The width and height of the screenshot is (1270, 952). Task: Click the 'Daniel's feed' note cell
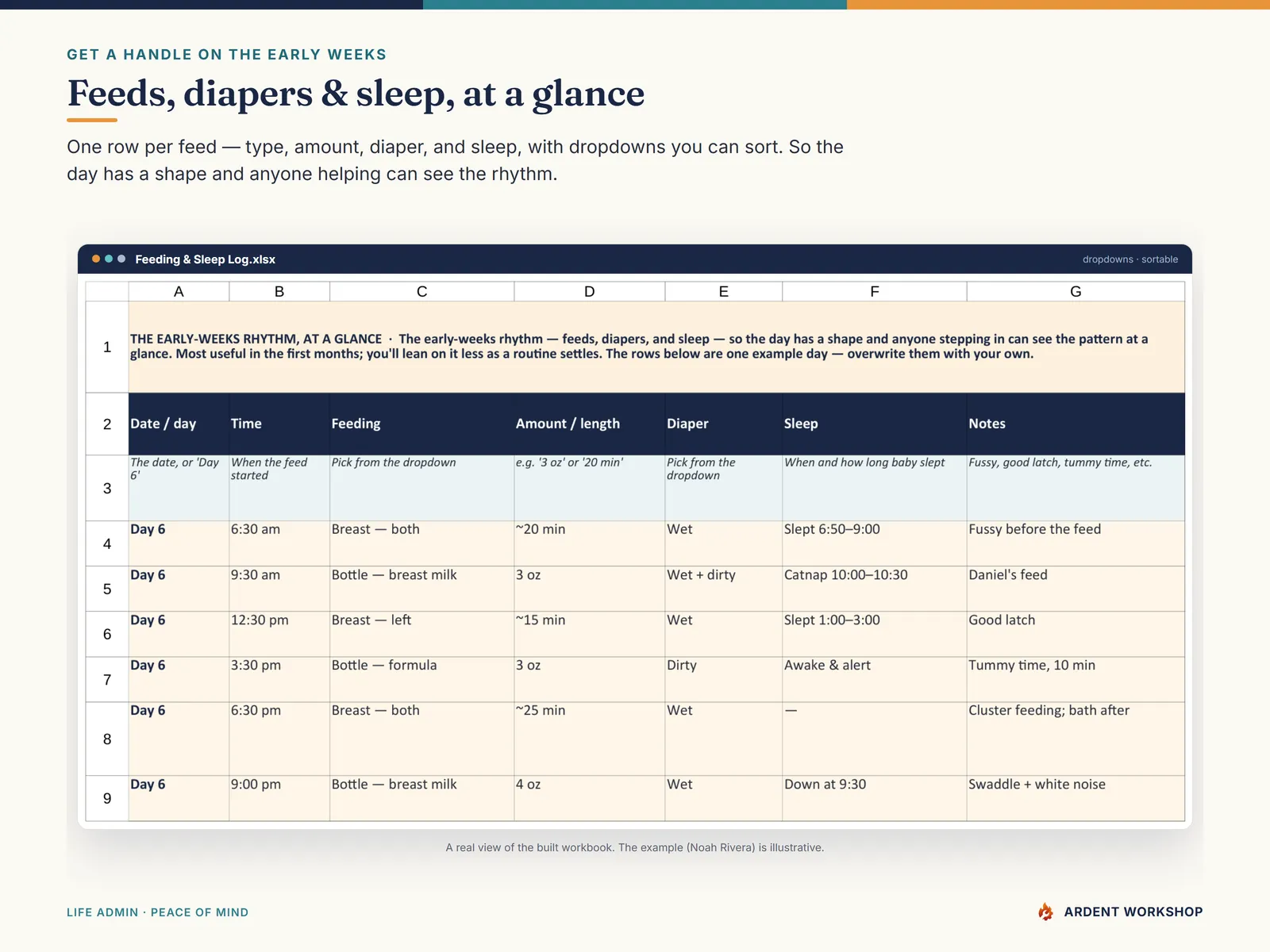(x=1076, y=589)
